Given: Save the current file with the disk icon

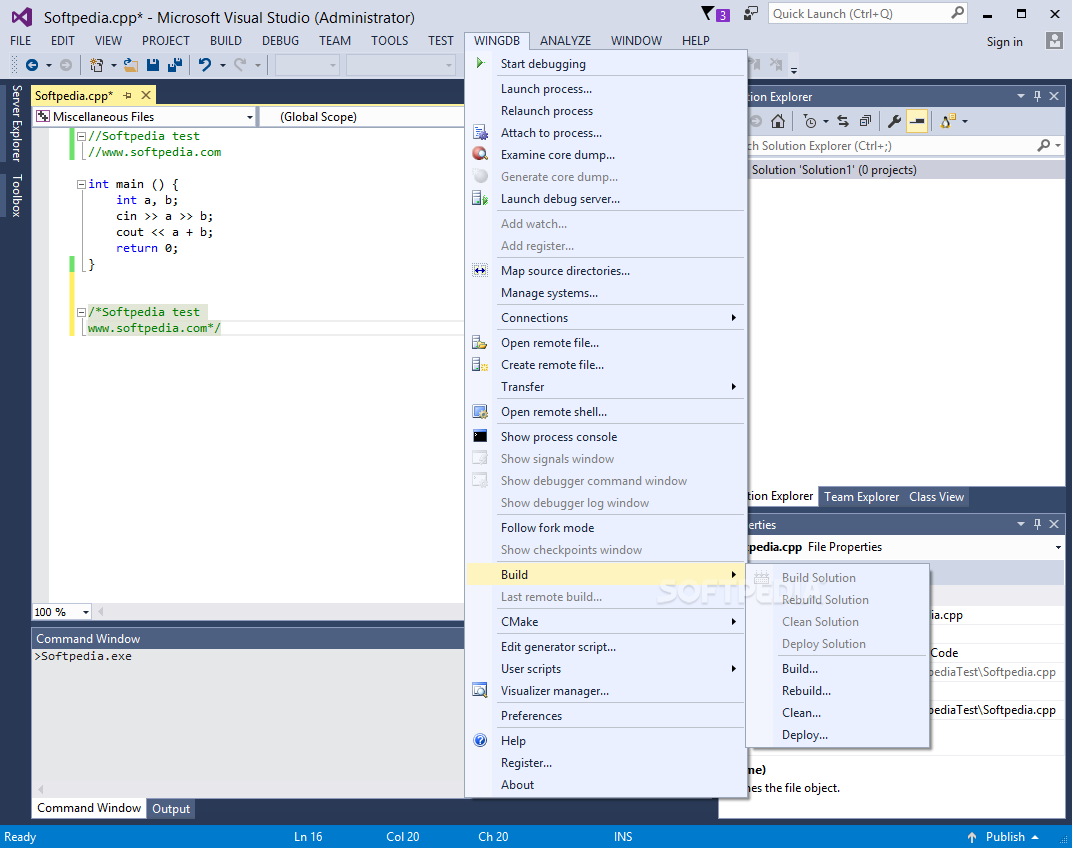Looking at the screenshot, I should point(153,65).
